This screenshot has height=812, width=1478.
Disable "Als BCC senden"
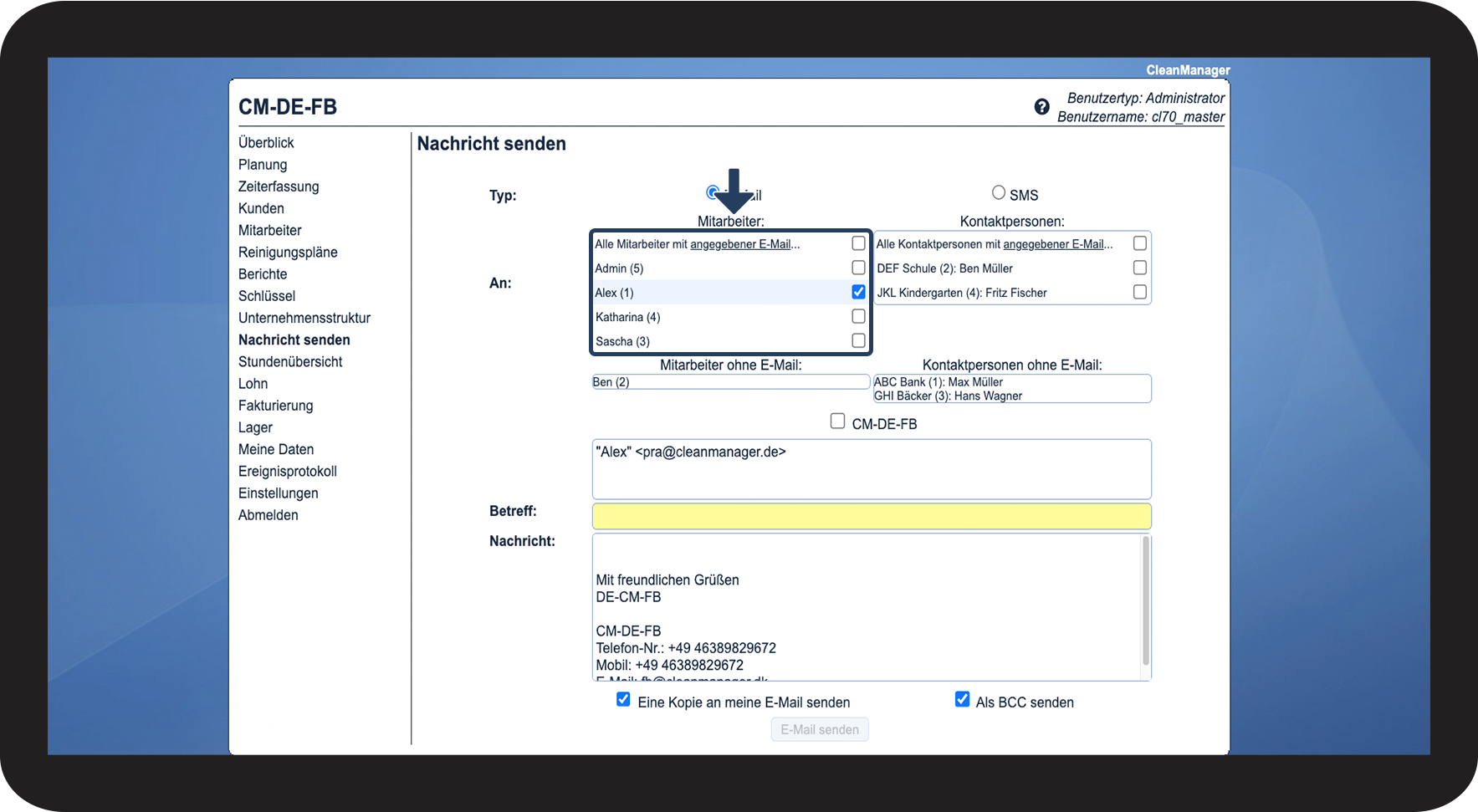coord(962,699)
